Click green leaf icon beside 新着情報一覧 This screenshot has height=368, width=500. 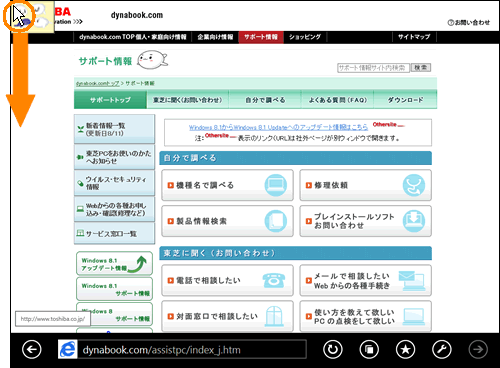(x=80, y=129)
